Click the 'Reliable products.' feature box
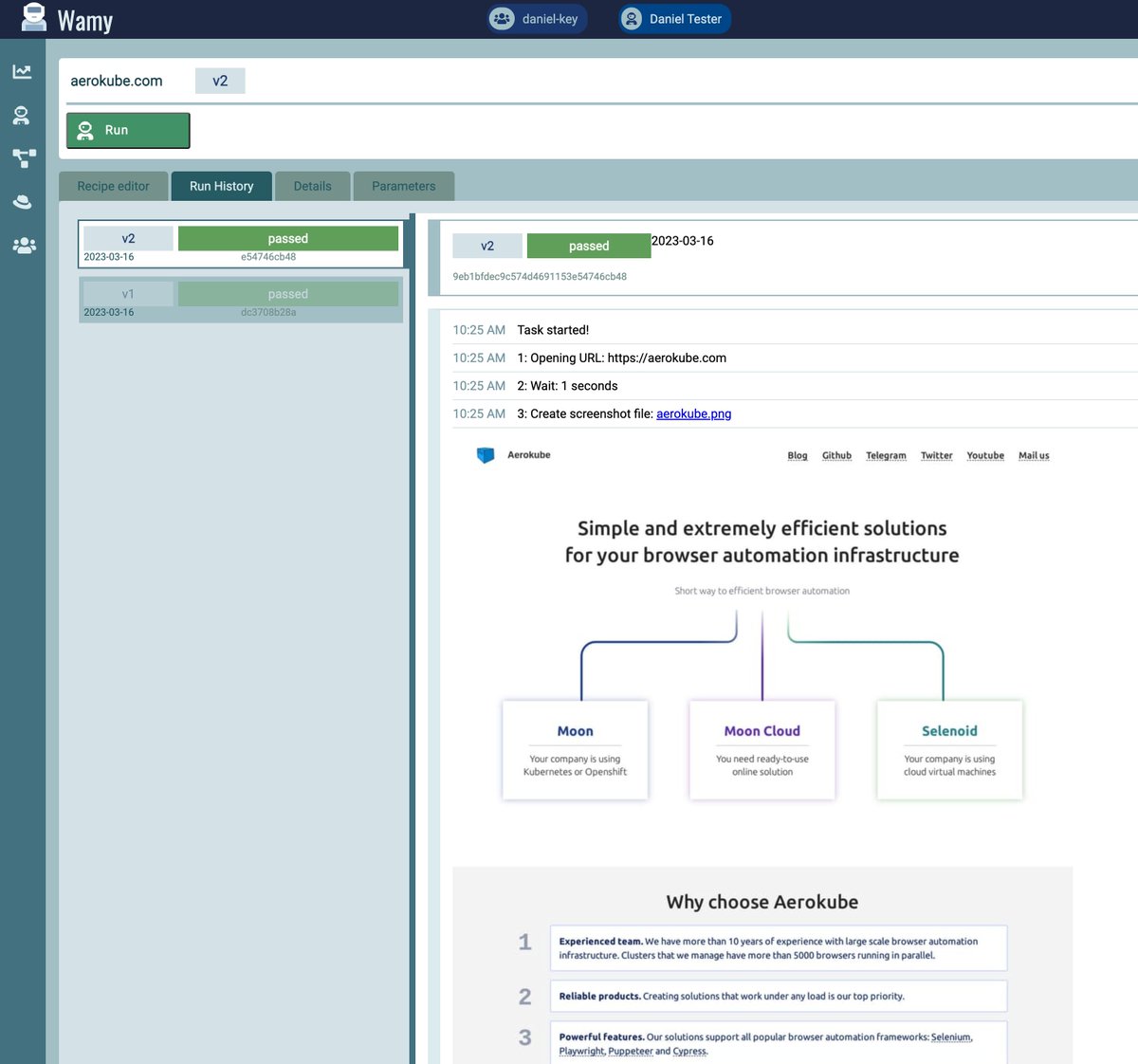The height and width of the screenshot is (1064, 1138). tap(779, 997)
